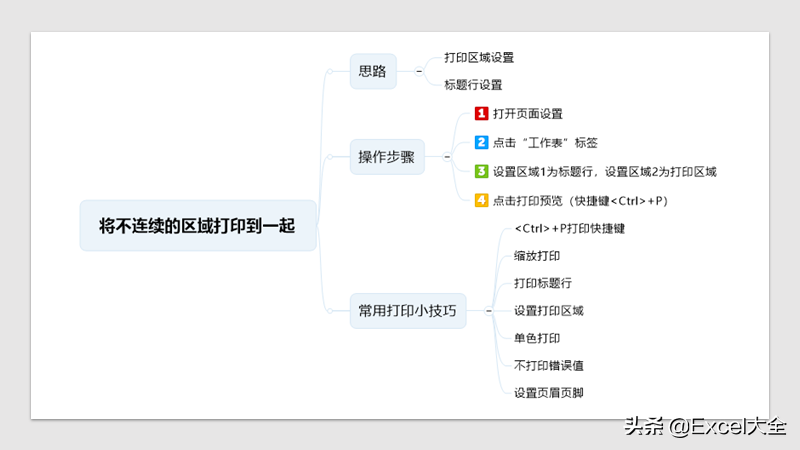
Task: Select the 操作步骤 topic node
Action: pyautogui.click(x=387, y=157)
